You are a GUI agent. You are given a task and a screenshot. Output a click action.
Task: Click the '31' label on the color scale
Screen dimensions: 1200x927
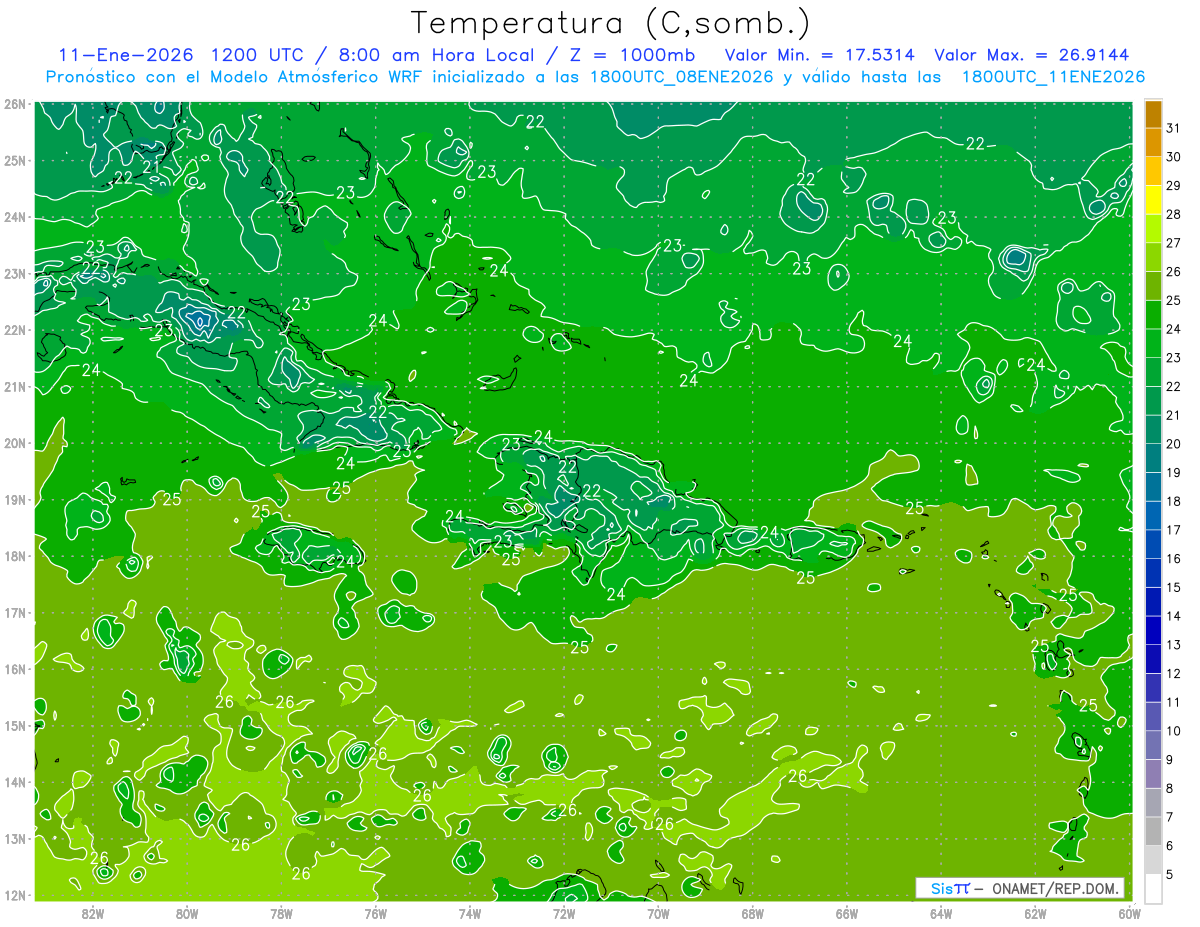pyautogui.click(x=1173, y=128)
